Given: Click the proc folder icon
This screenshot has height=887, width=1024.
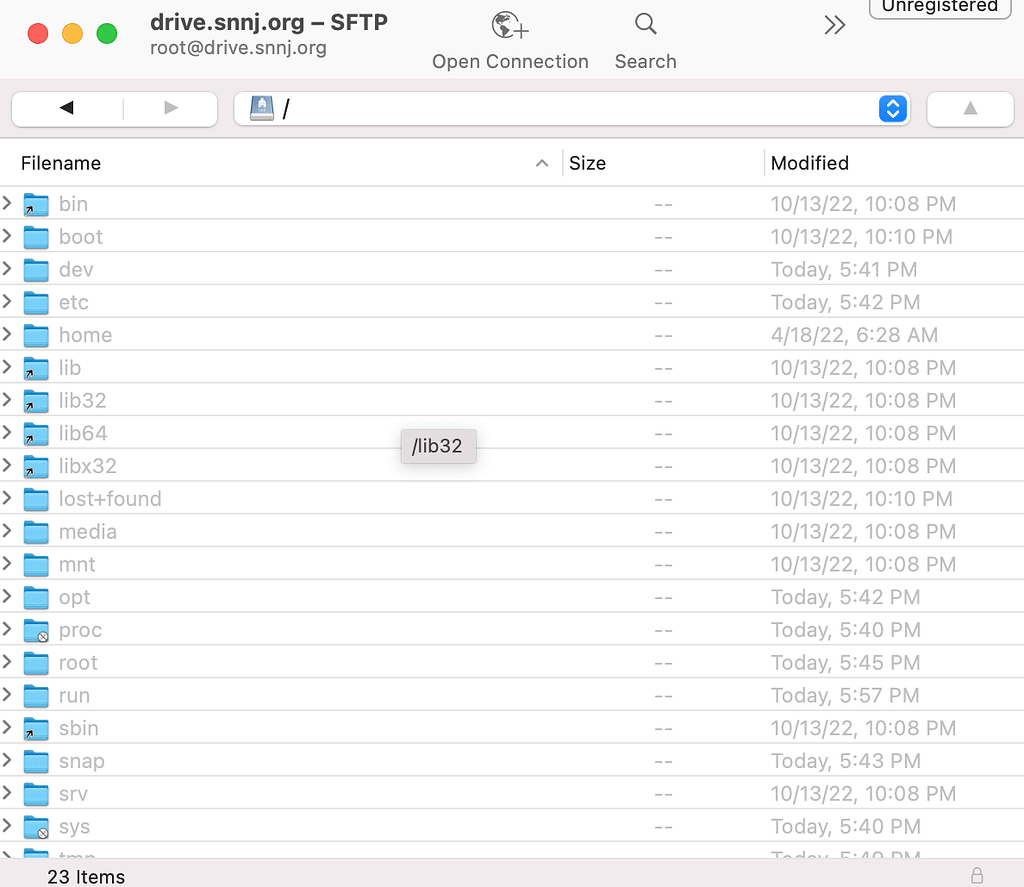Looking at the screenshot, I should tap(36, 630).
